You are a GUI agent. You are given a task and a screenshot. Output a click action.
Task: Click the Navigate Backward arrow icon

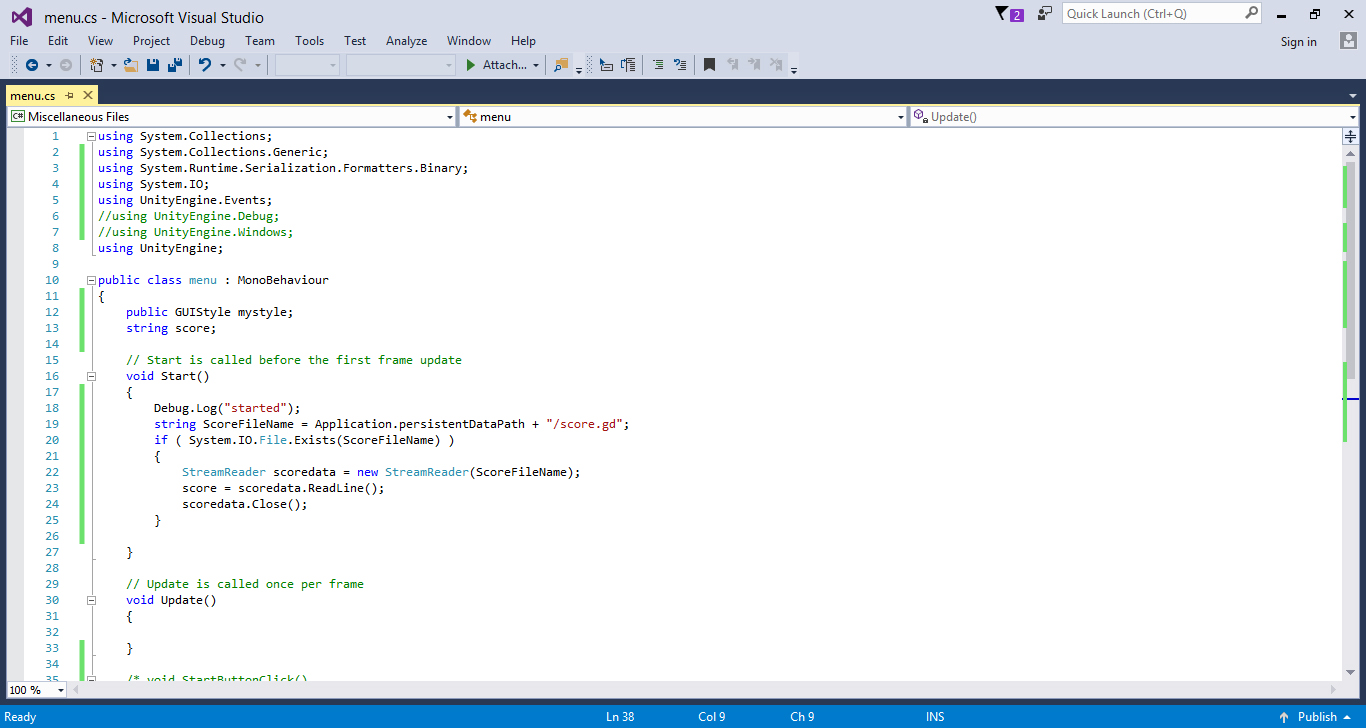tap(31, 65)
